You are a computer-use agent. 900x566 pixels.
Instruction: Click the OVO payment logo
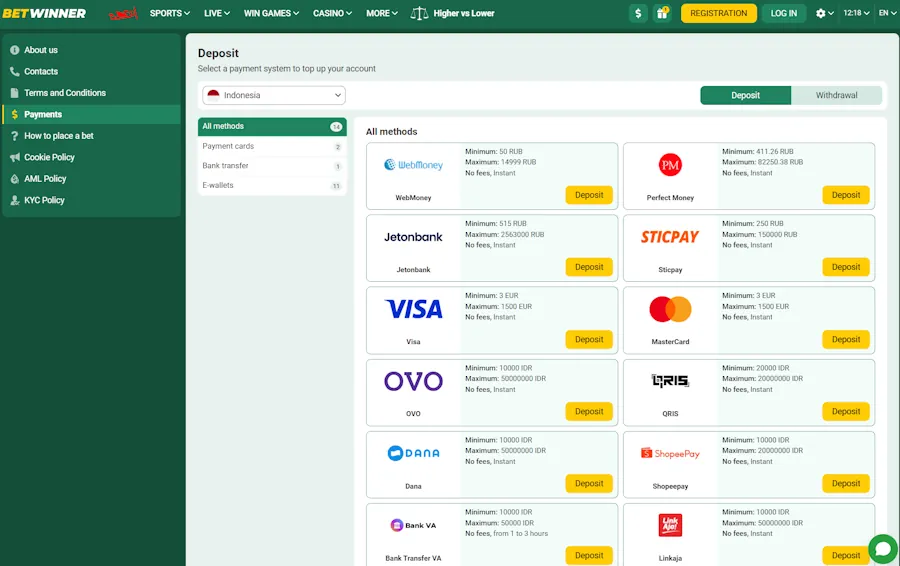click(413, 381)
